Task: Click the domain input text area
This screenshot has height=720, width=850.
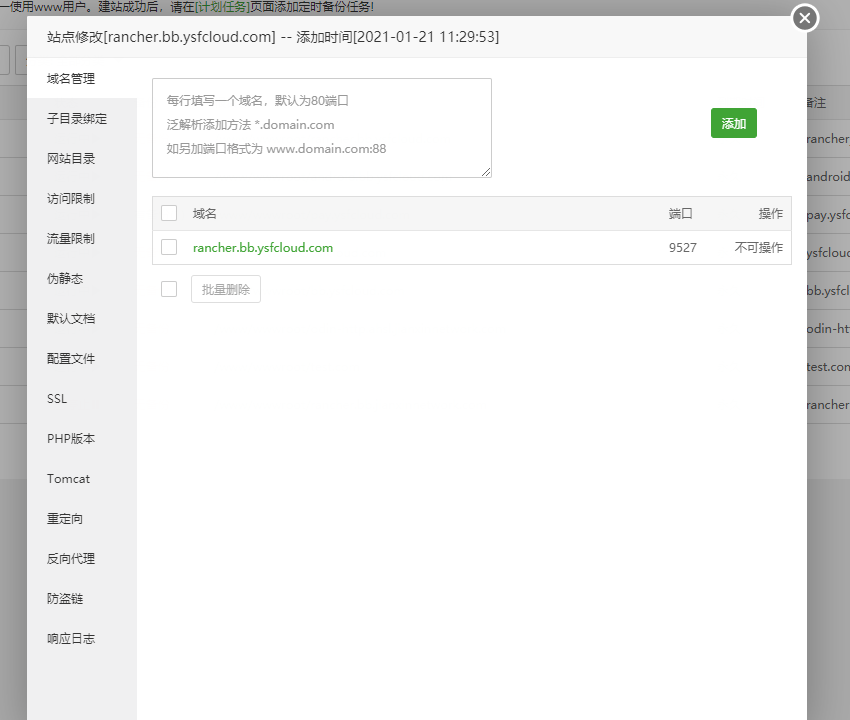Action: (320, 128)
